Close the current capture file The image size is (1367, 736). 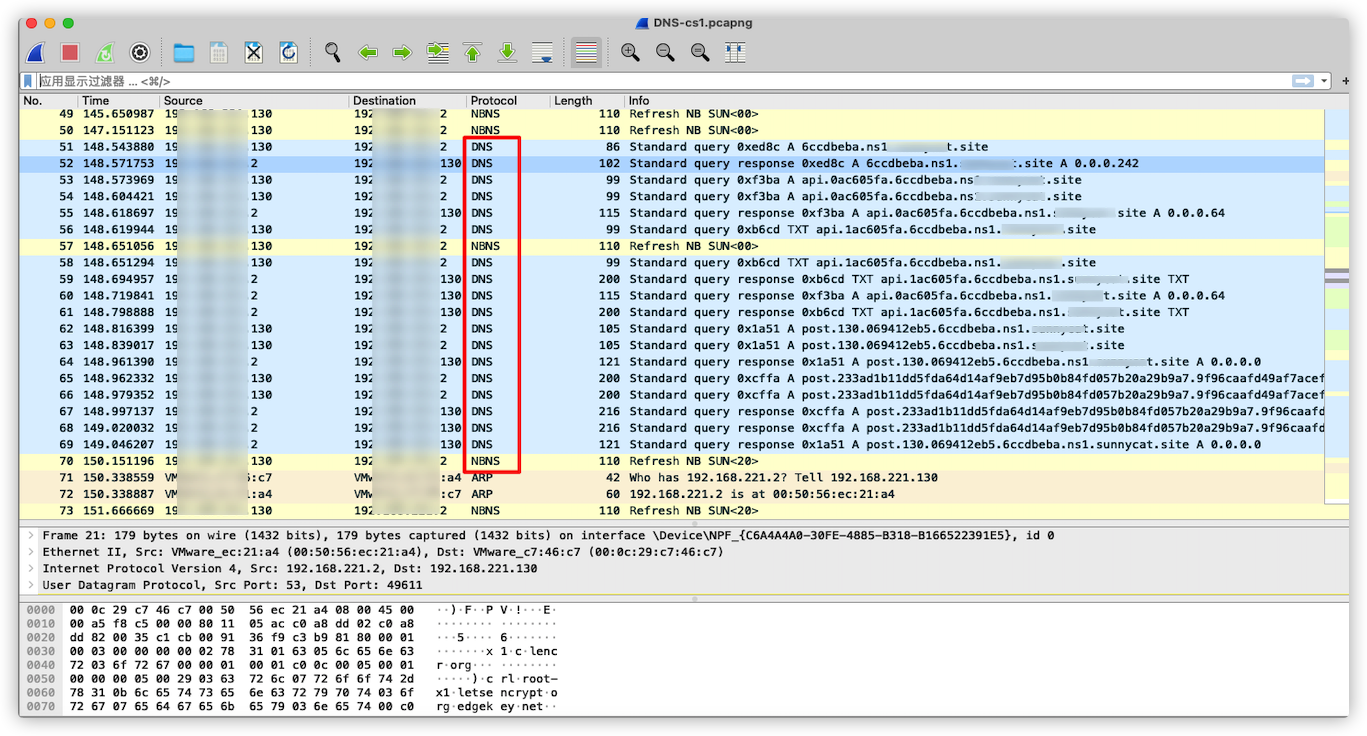252,52
